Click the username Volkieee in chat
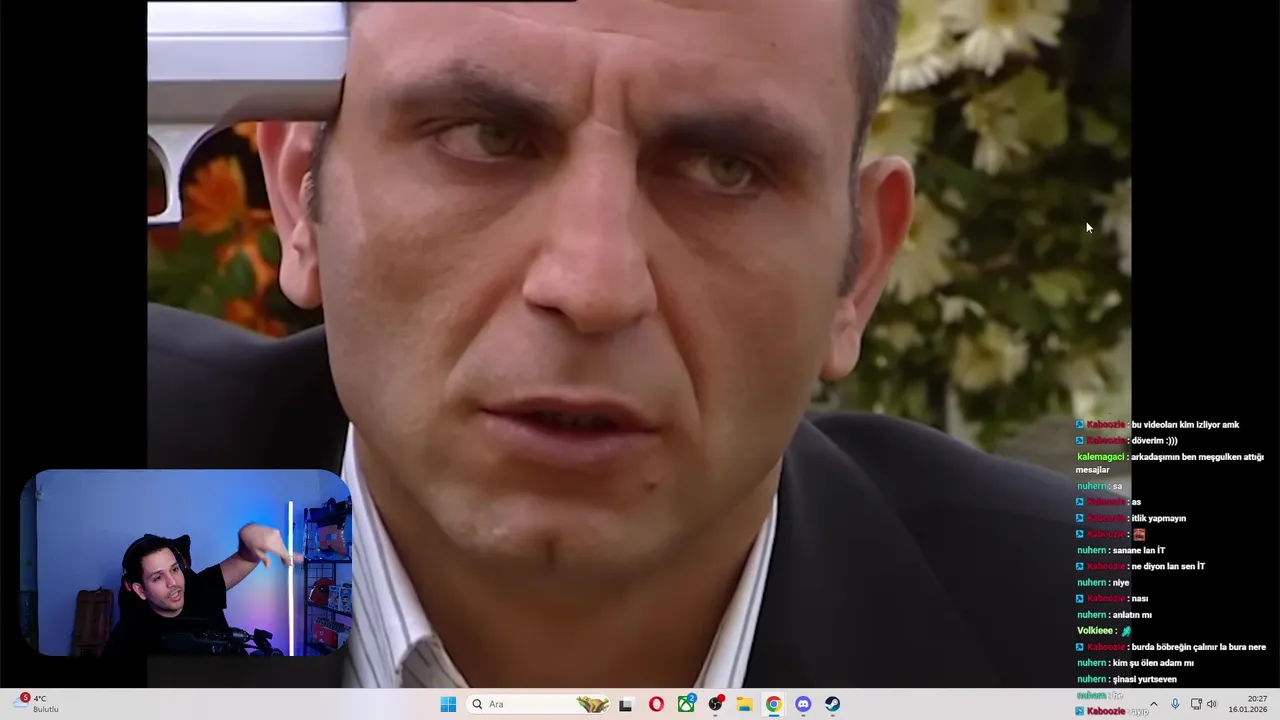 click(x=1095, y=630)
